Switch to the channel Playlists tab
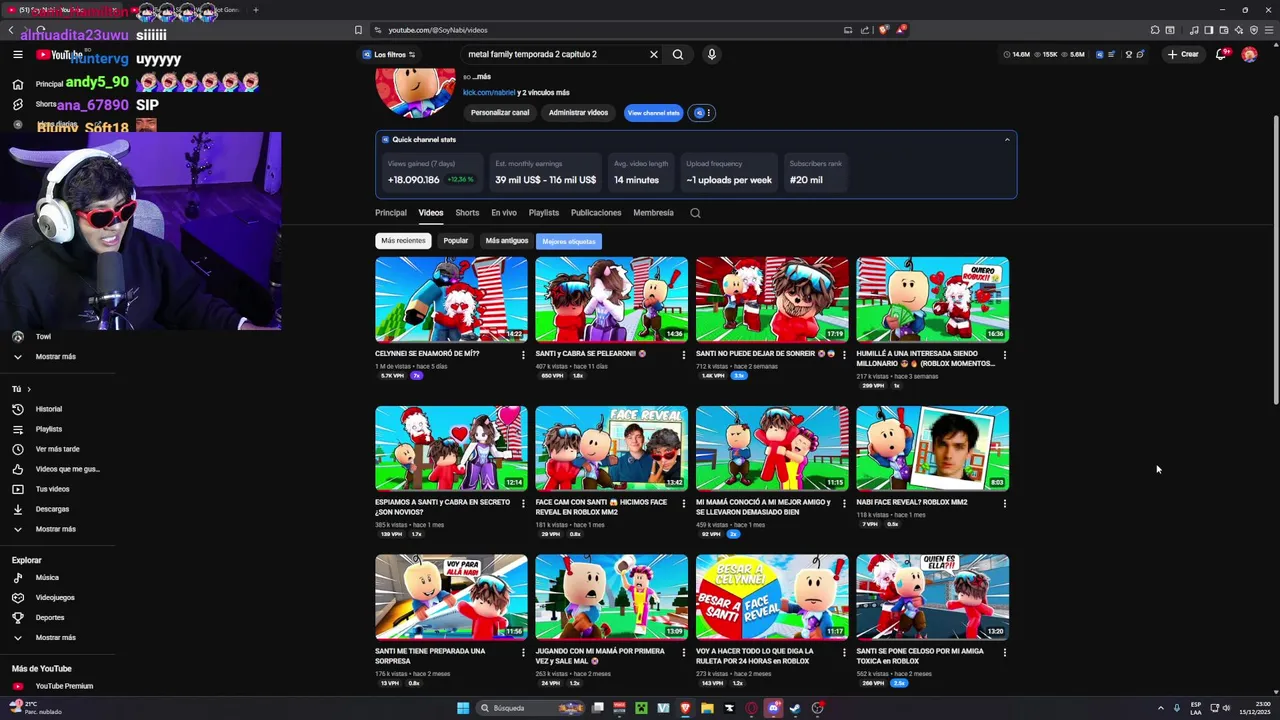The width and height of the screenshot is (1280, 720). (544, 213)
